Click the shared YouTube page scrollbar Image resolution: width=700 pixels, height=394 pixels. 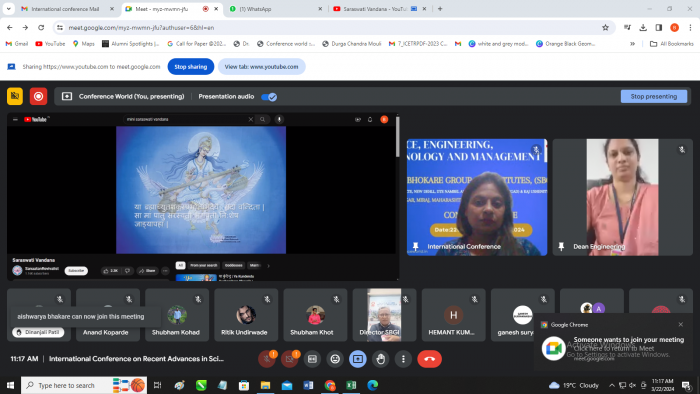point(397,137)
